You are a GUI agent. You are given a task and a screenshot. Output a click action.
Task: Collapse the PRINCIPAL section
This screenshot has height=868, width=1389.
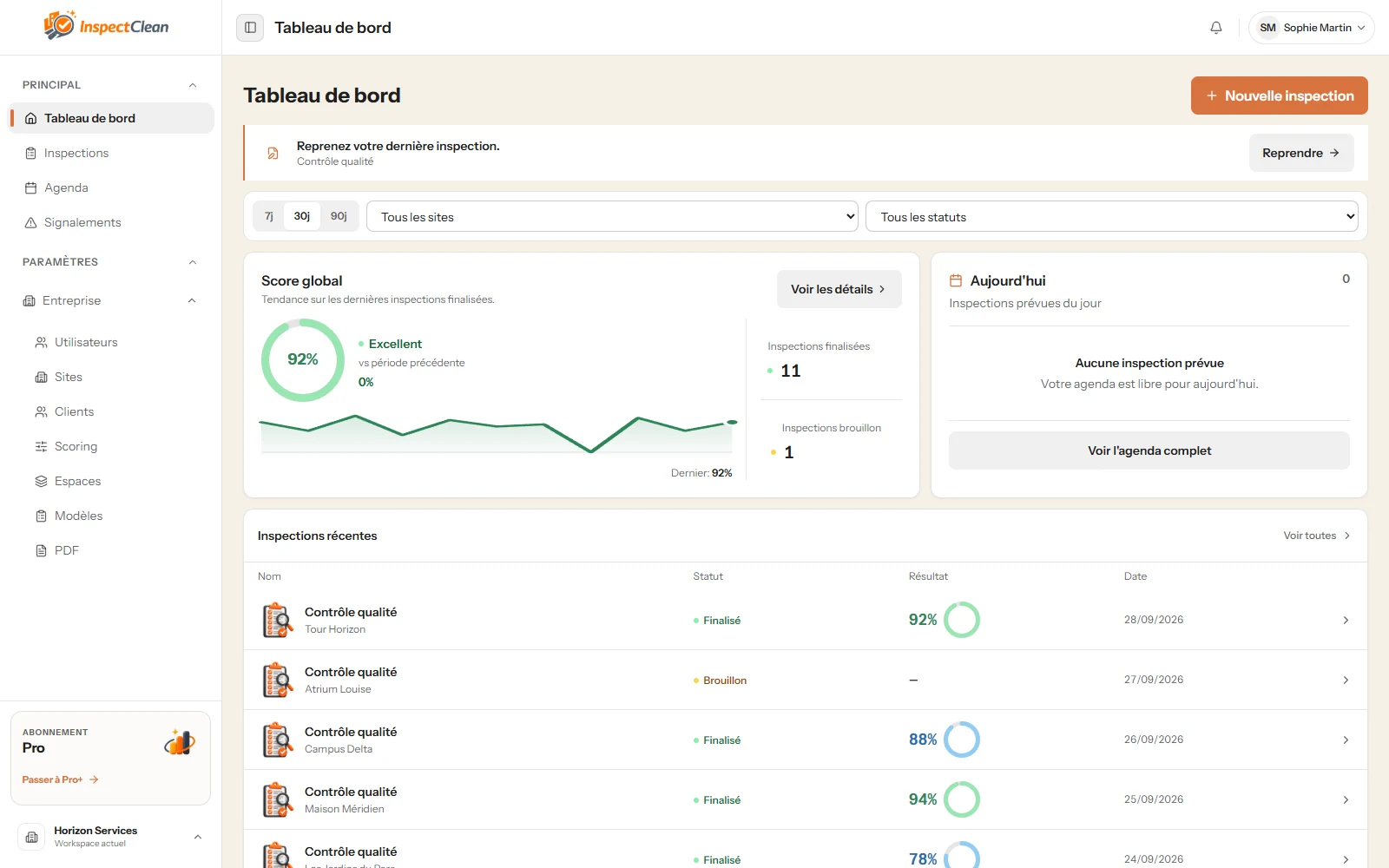[193, 85]
